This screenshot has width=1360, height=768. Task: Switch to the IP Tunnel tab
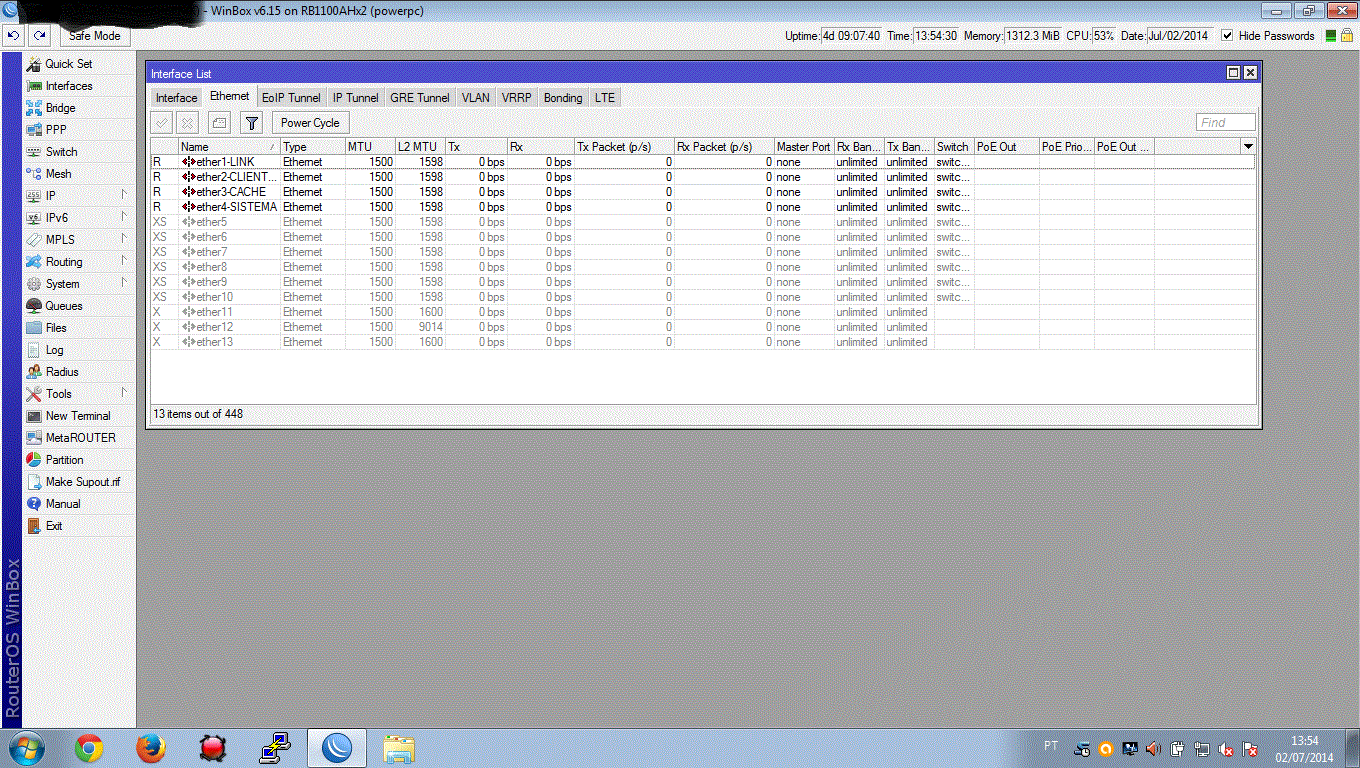(356, 98)
